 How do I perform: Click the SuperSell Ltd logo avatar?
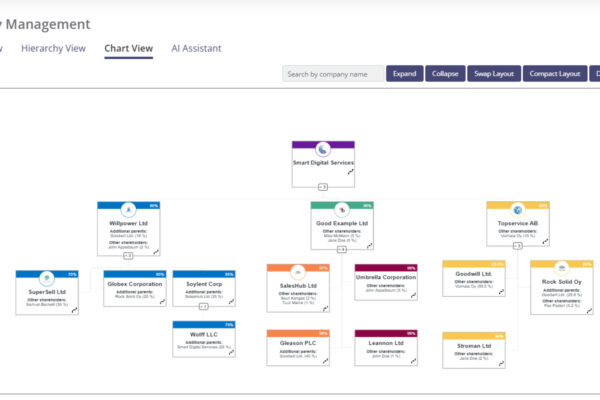click(x=47, y=278)
